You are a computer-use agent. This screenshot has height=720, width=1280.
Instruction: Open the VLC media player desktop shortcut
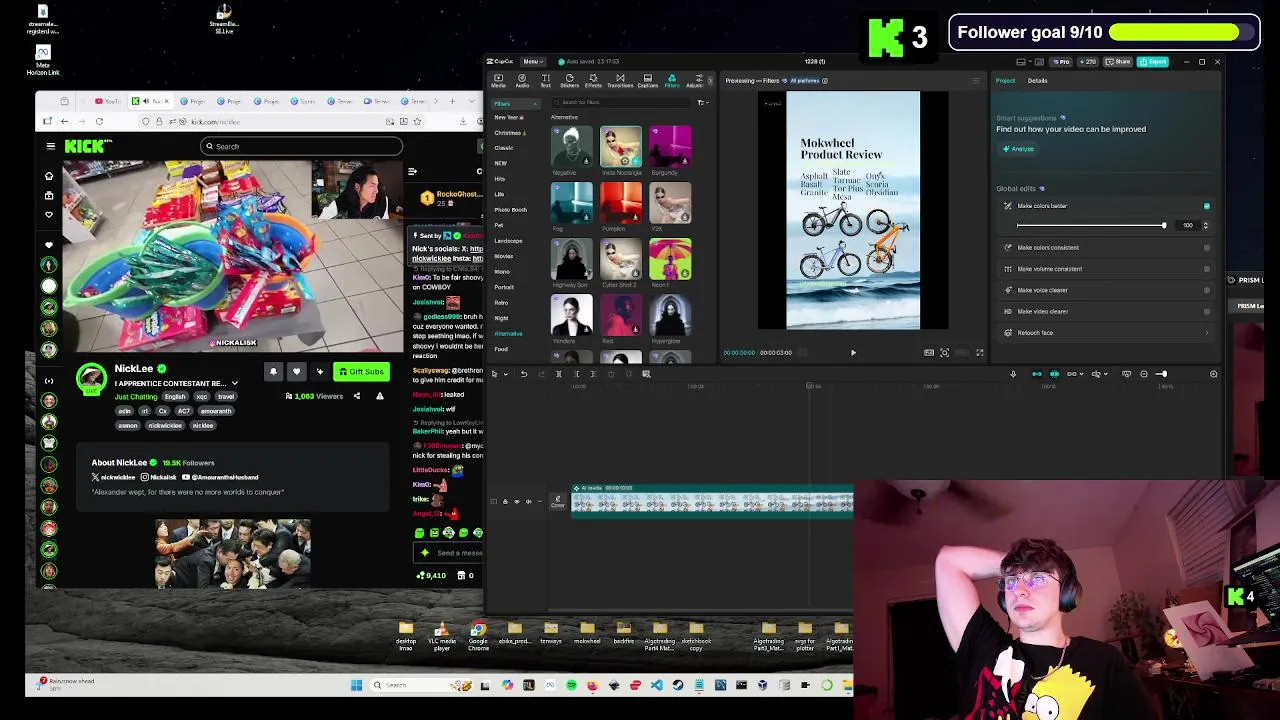pos(441,634)
